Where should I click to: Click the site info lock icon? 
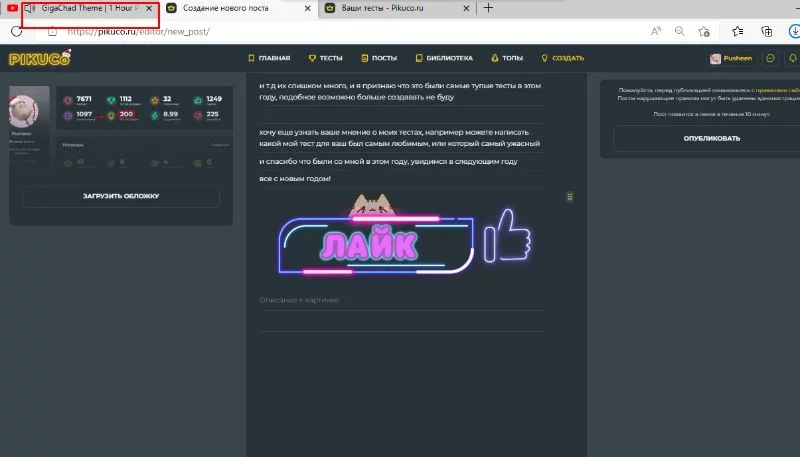tap(52, 31)
